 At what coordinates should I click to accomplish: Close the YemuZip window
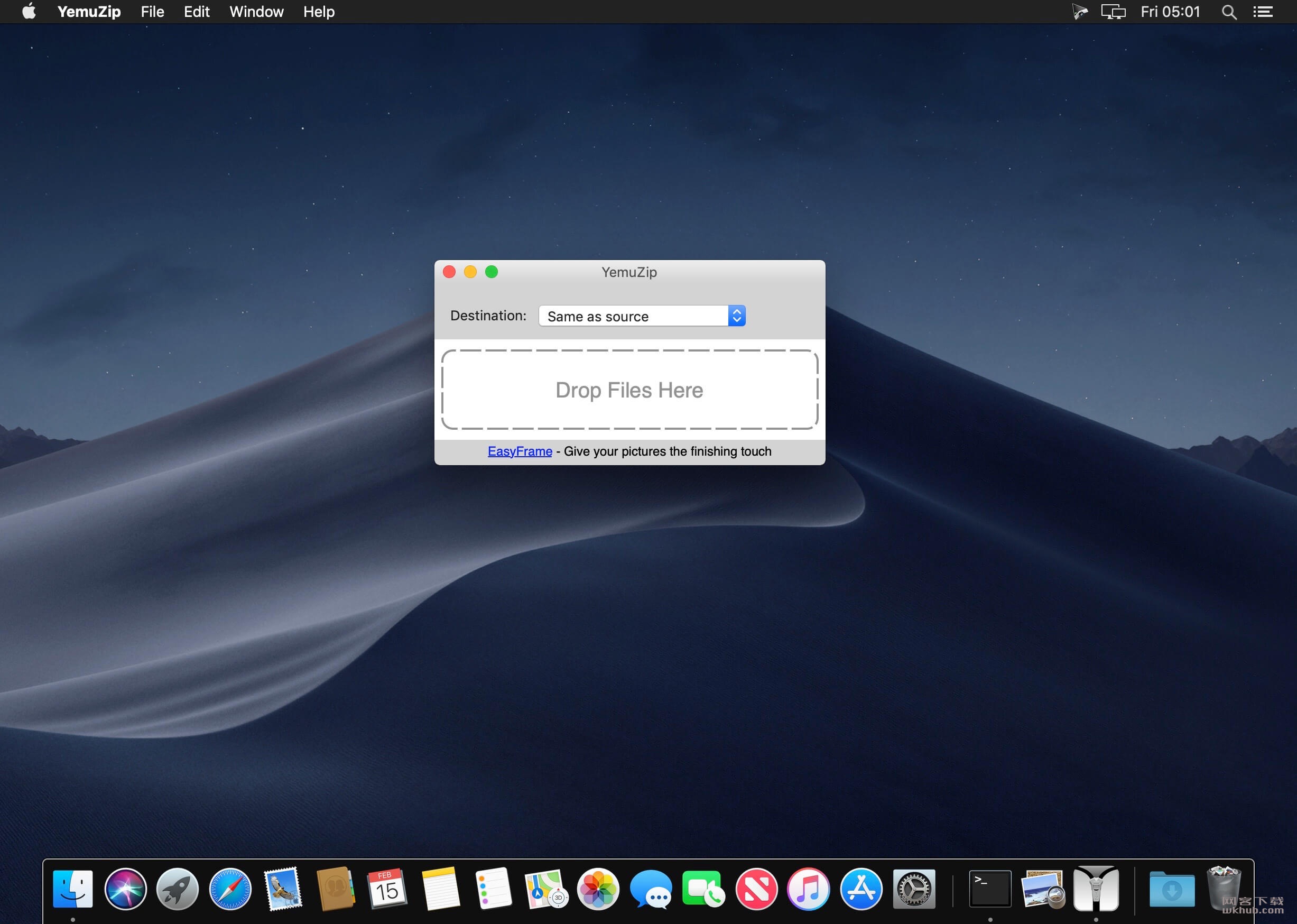(x=449, y=272)
